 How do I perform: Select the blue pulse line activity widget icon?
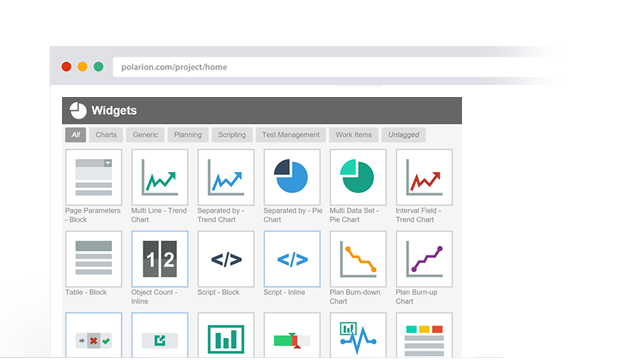pyautogui.click(x=358, y=336)
